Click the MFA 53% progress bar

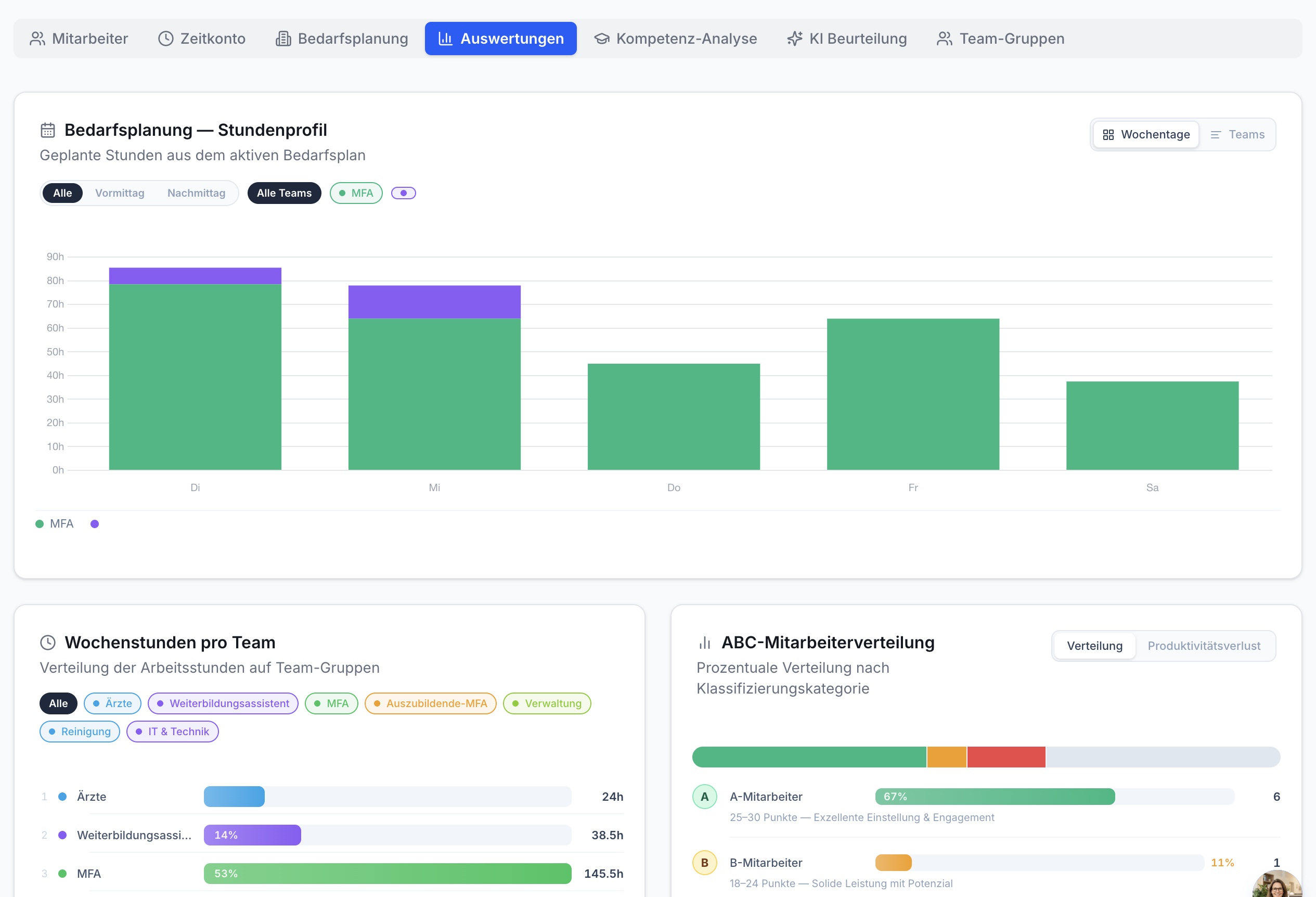tap(388, 874)
